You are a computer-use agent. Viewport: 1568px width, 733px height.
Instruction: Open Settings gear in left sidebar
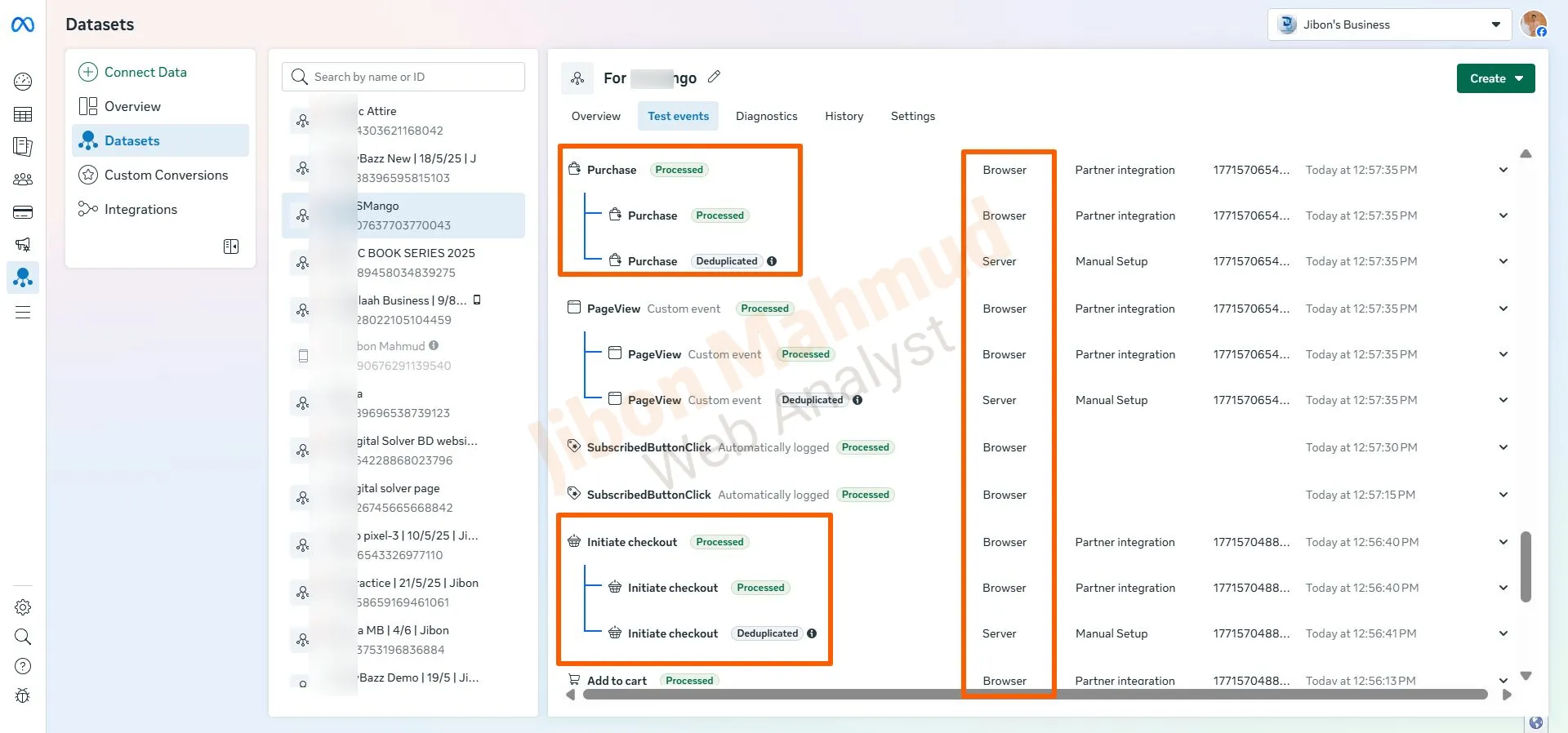[x=23, y=607]
